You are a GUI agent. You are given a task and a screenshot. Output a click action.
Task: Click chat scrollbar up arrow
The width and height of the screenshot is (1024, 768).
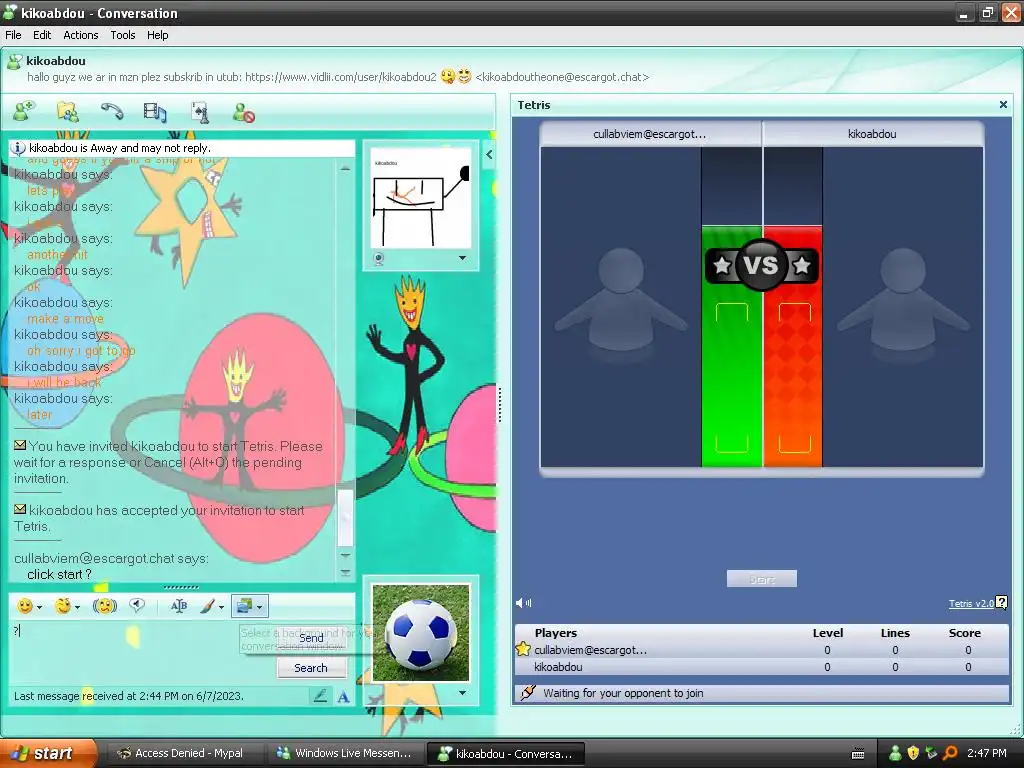click(345, 168)
